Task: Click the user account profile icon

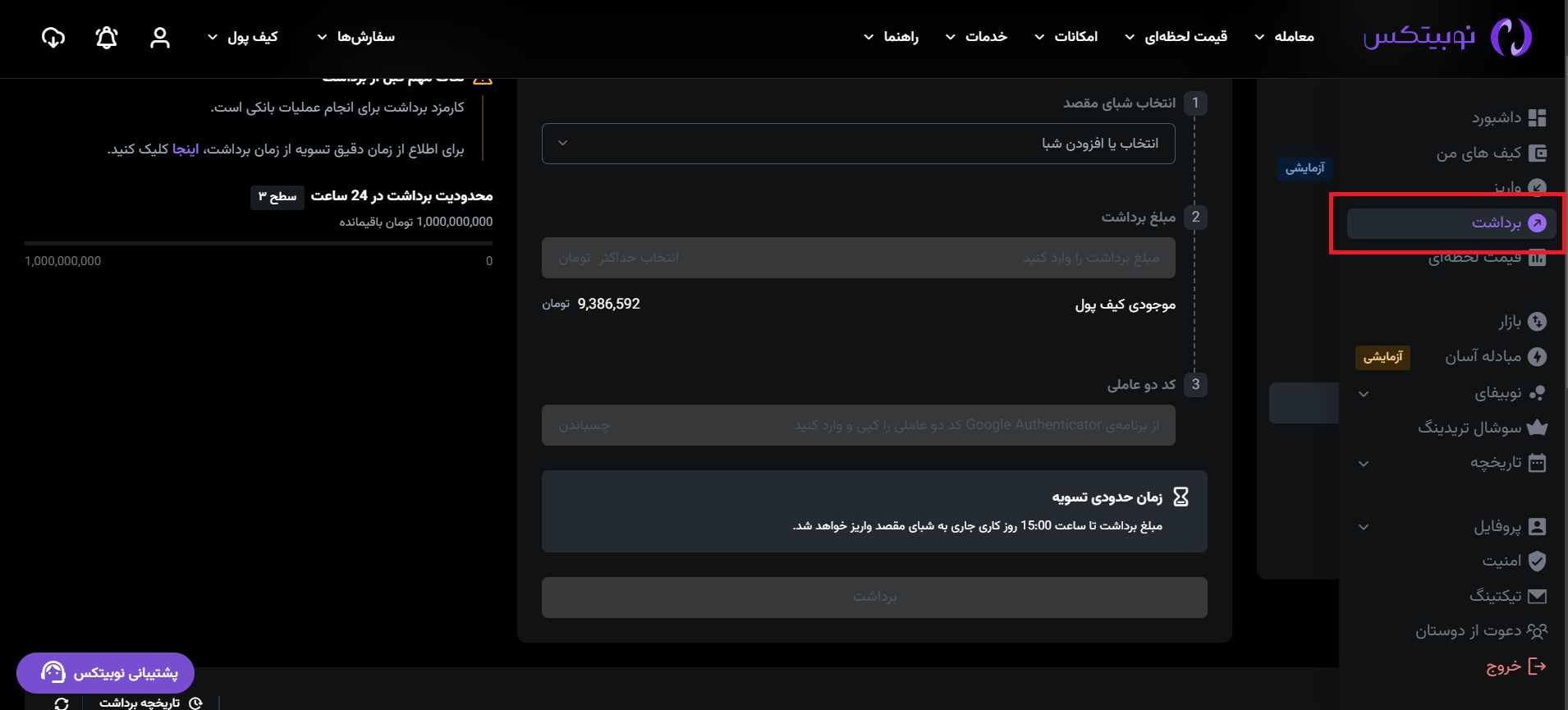Action: point(160,37)
